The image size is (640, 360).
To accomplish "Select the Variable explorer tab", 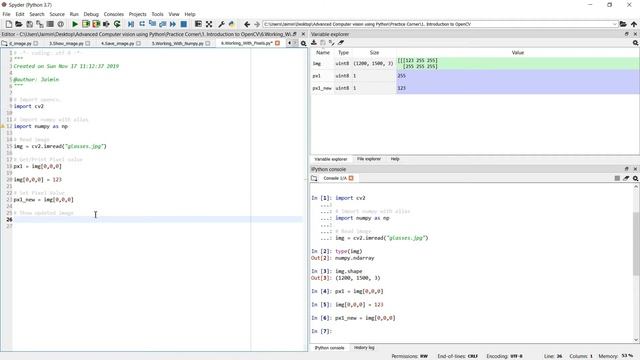I will (331, 159).
